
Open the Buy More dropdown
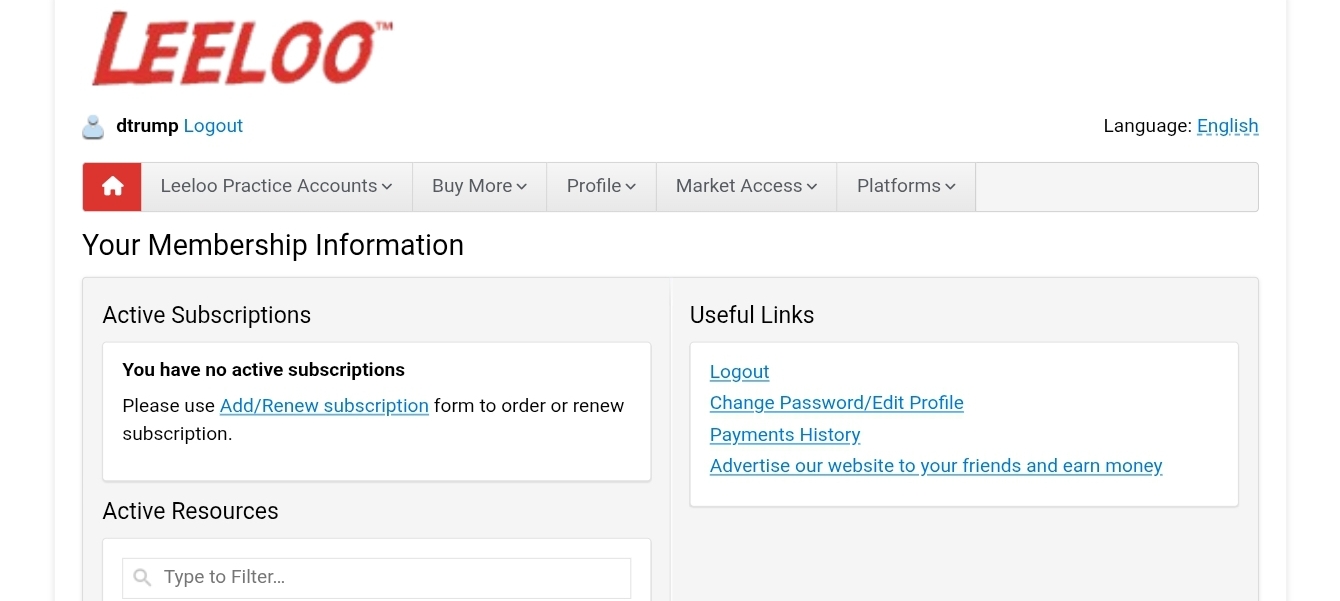click(479, 187)
